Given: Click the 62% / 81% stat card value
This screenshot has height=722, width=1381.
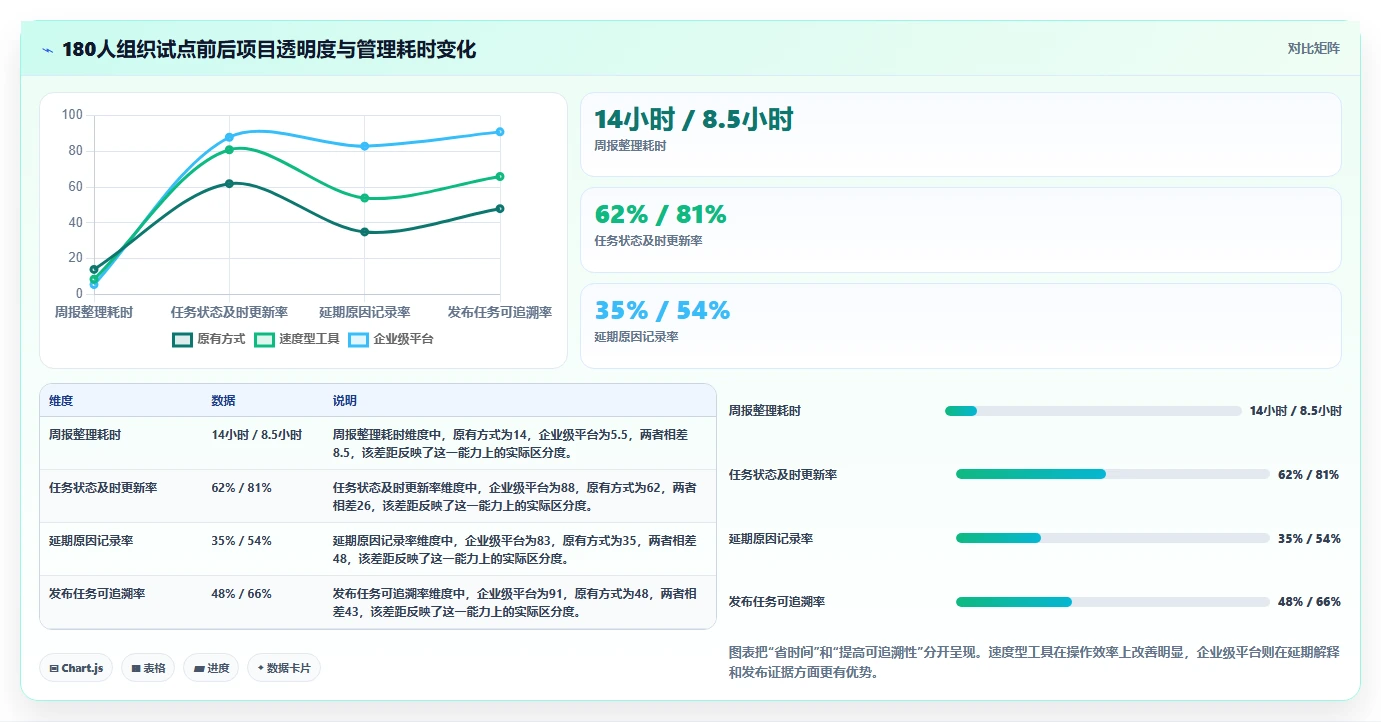Looking at the screenshot, I should (x=660, y=215).
